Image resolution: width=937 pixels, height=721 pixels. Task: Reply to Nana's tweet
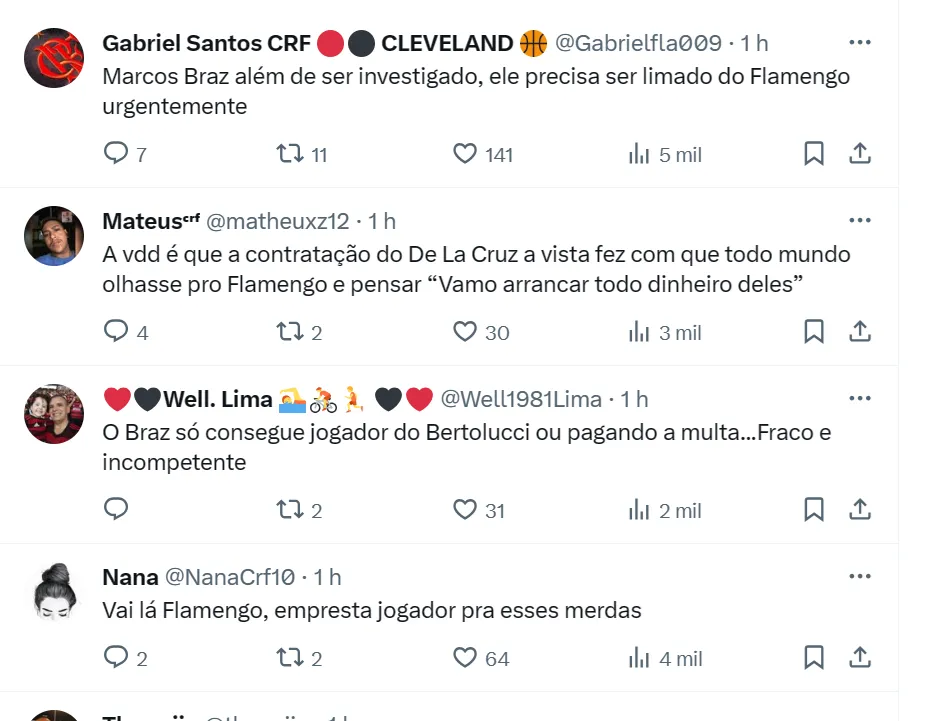pos(117,658)
